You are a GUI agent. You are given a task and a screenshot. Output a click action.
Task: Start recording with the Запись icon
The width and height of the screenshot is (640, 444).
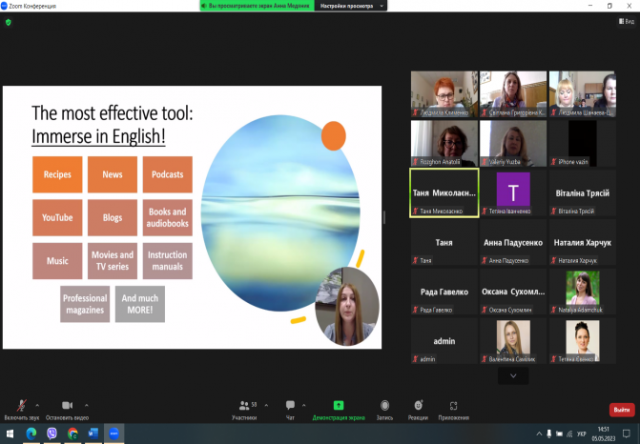(384, 405)
